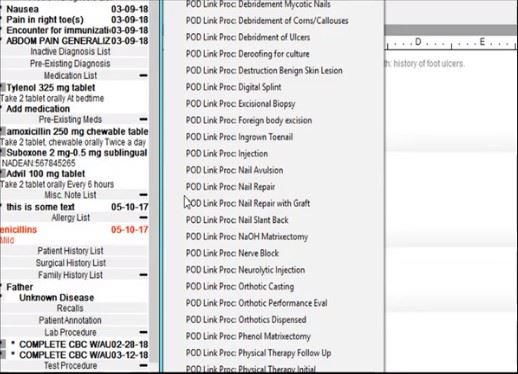The width and height of the screenshot is (518, 374).
Task: Click the icon beside Suboxone 2 mg-0.5 mg
Action: [3, 153]
